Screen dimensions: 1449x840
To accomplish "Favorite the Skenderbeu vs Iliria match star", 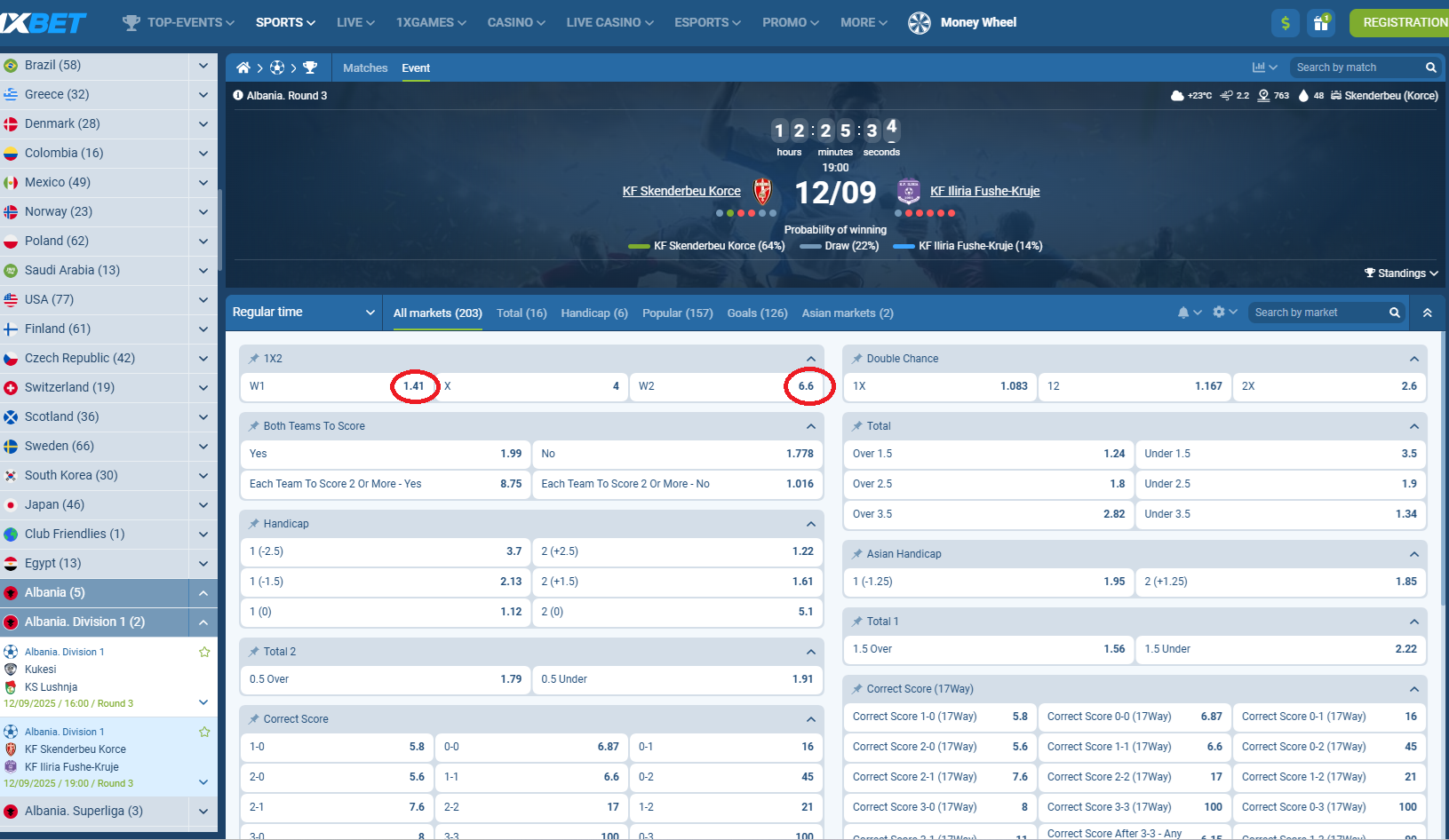I will tap(204, 732).
